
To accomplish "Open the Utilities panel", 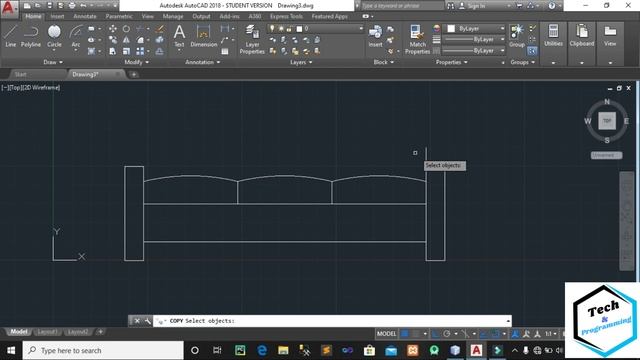I will [553, 44].
